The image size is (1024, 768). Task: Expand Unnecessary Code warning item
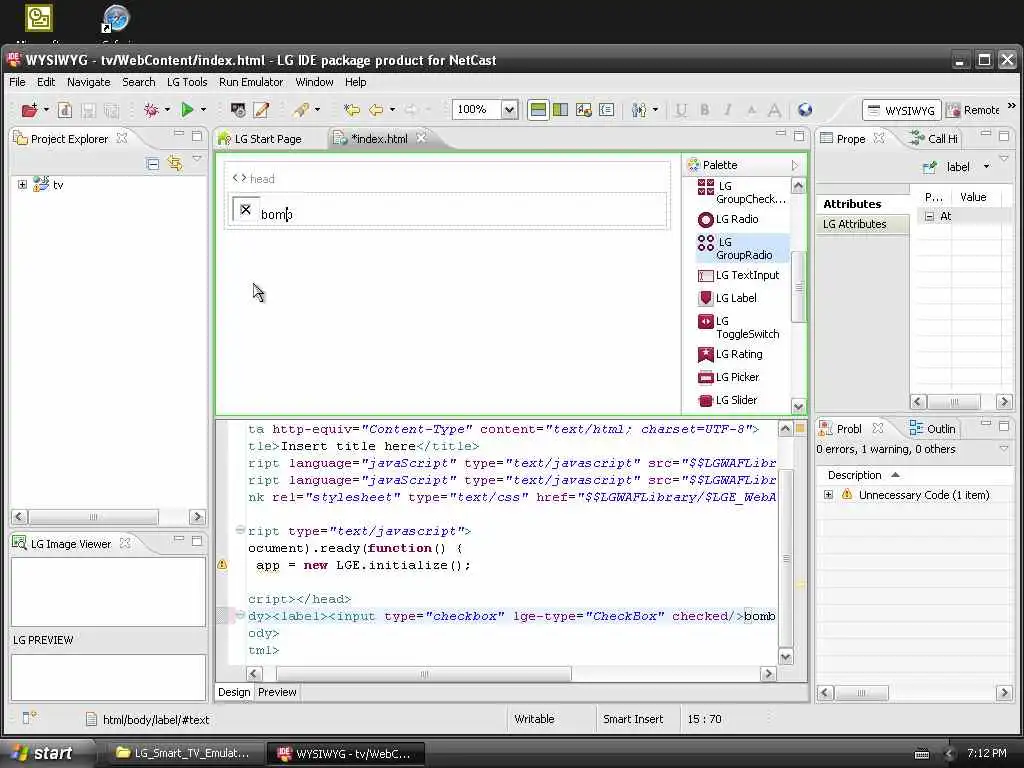click(x=828, y=495)
